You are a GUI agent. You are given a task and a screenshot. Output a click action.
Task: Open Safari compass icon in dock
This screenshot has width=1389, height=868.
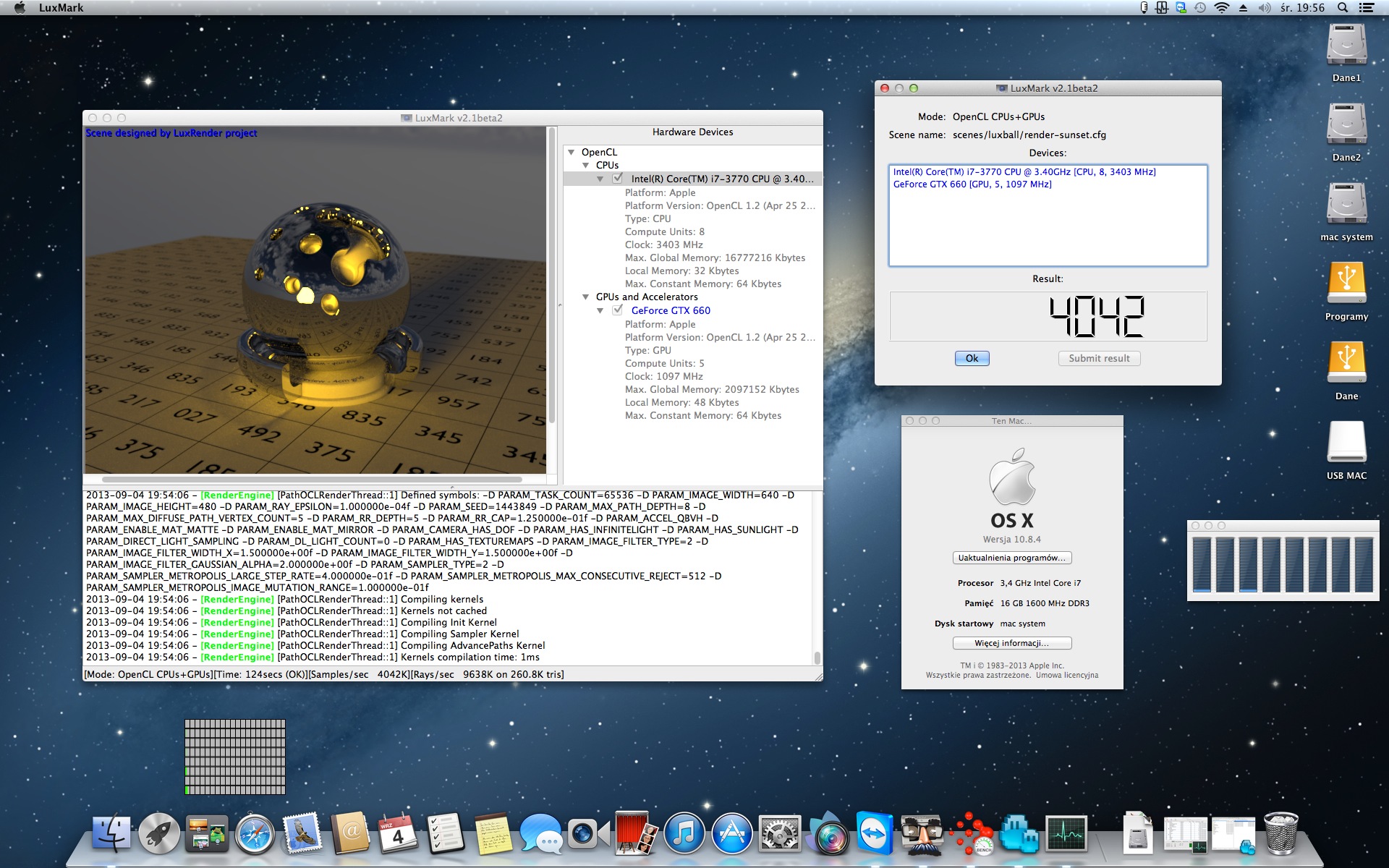[255, 834]
